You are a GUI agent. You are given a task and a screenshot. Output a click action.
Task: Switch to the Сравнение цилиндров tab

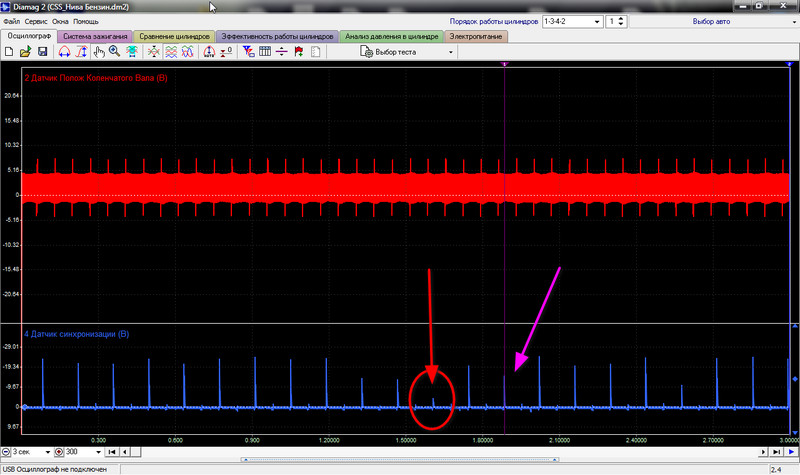[174, 36]
